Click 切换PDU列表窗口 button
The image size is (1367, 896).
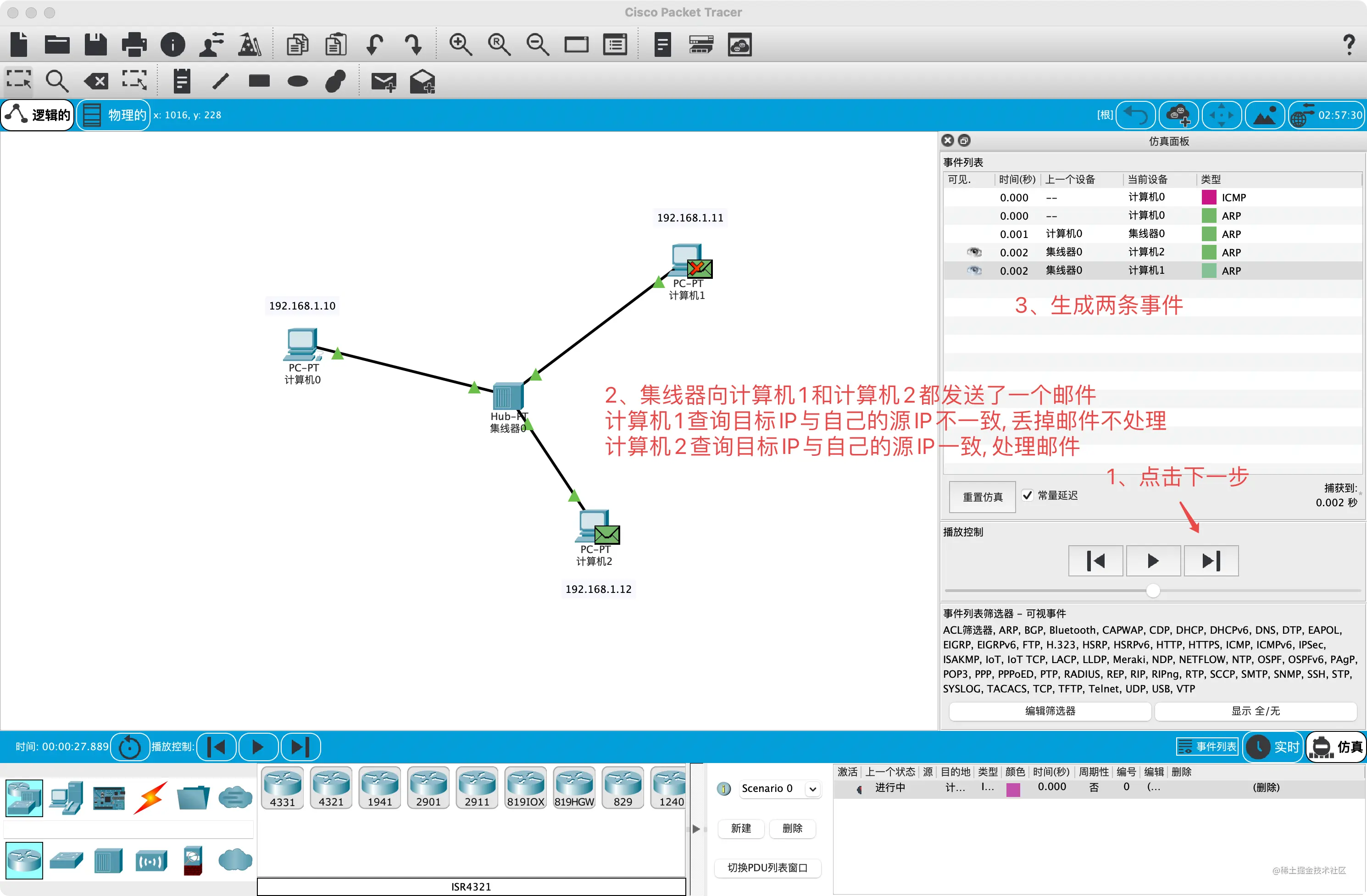click(x=767, y=867)
